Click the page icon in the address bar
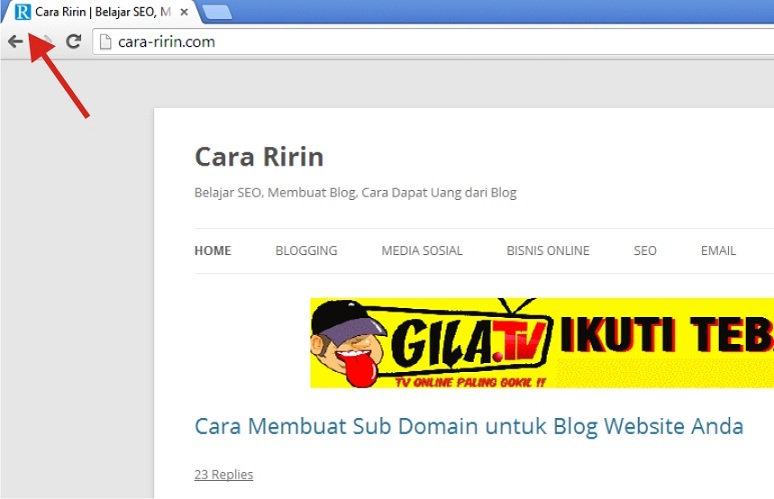 [105, 42]
